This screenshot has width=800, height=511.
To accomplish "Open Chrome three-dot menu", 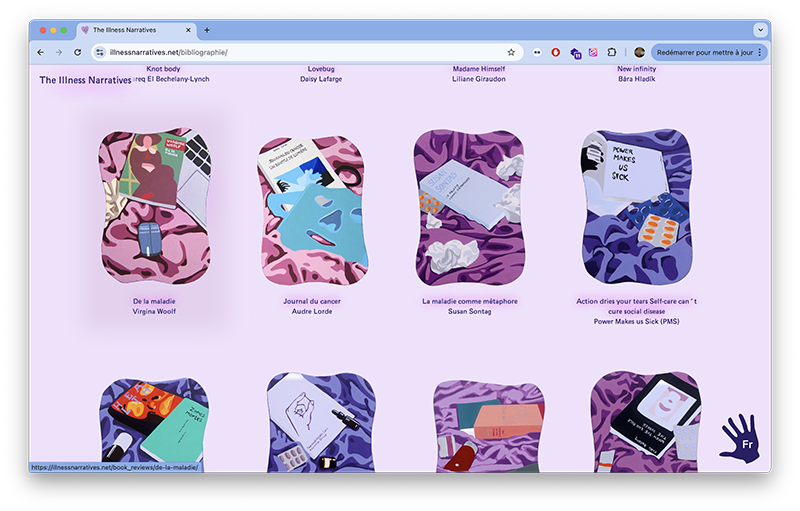I will pos(760,52).
